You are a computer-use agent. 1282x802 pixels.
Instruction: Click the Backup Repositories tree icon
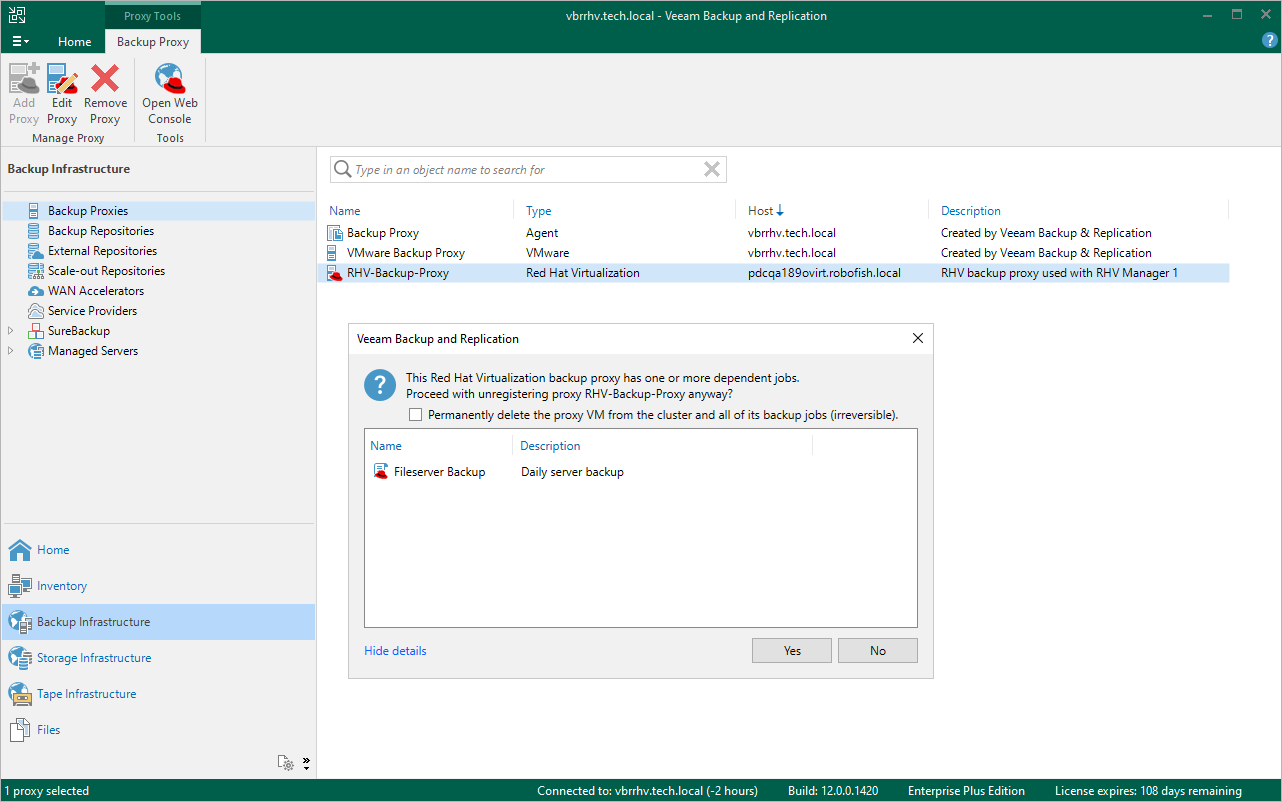(x=35, y=231)
